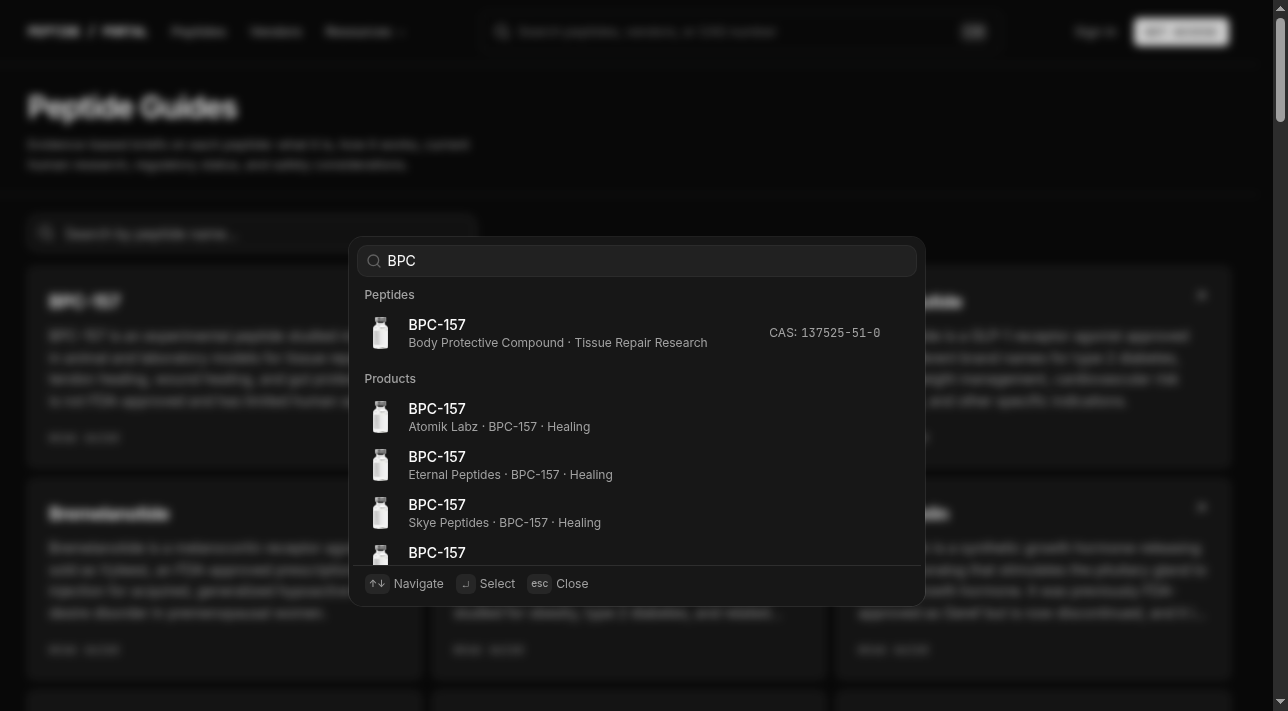The width and height of the screenshot is (1288, 711).
Task: Click the CAS: 137525-51-0 text
Action: [824, 333]
